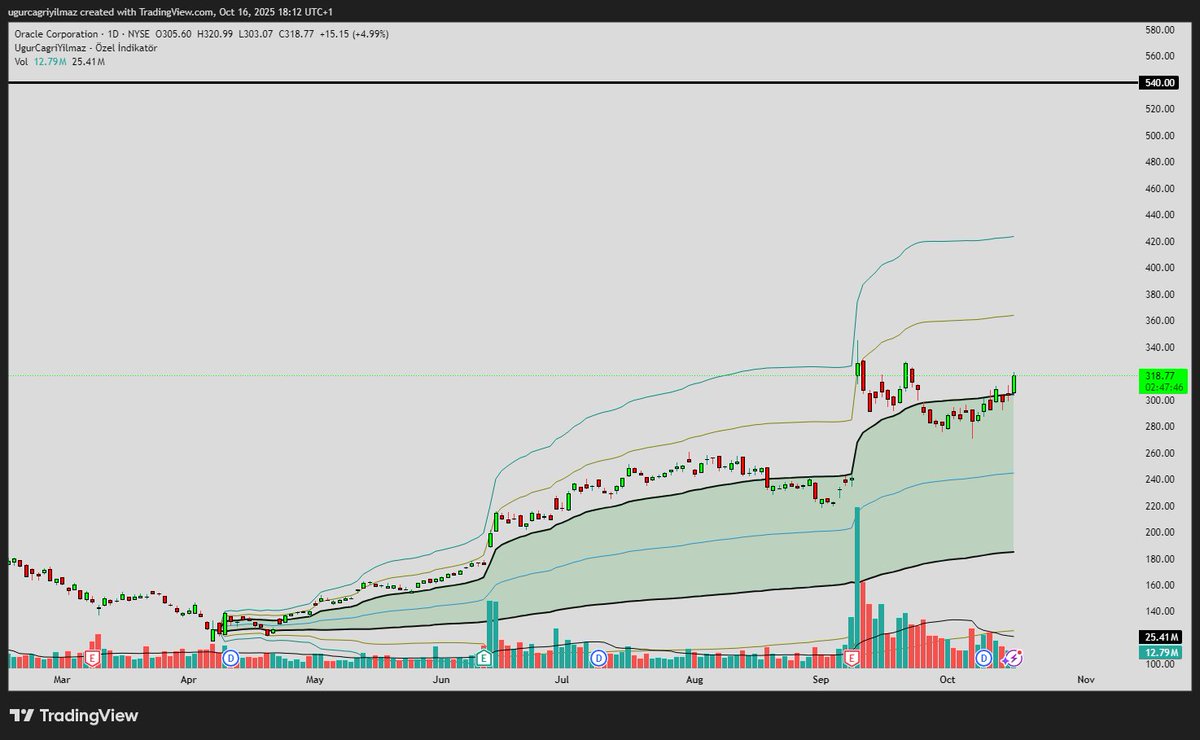Select the 540.00 horizontal line price label
The height and width of the screenshot is (740, 1200).
[x=1159, y=82]
